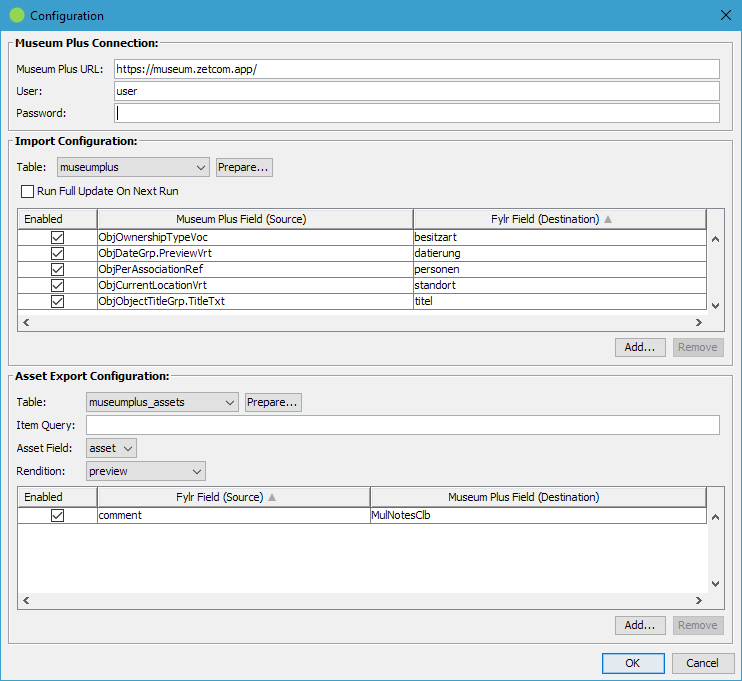Uncheck the ObjOwnershipTypeVoc enabled checkbox
This screenshot has width=742, height=681.
pos(57,237)
